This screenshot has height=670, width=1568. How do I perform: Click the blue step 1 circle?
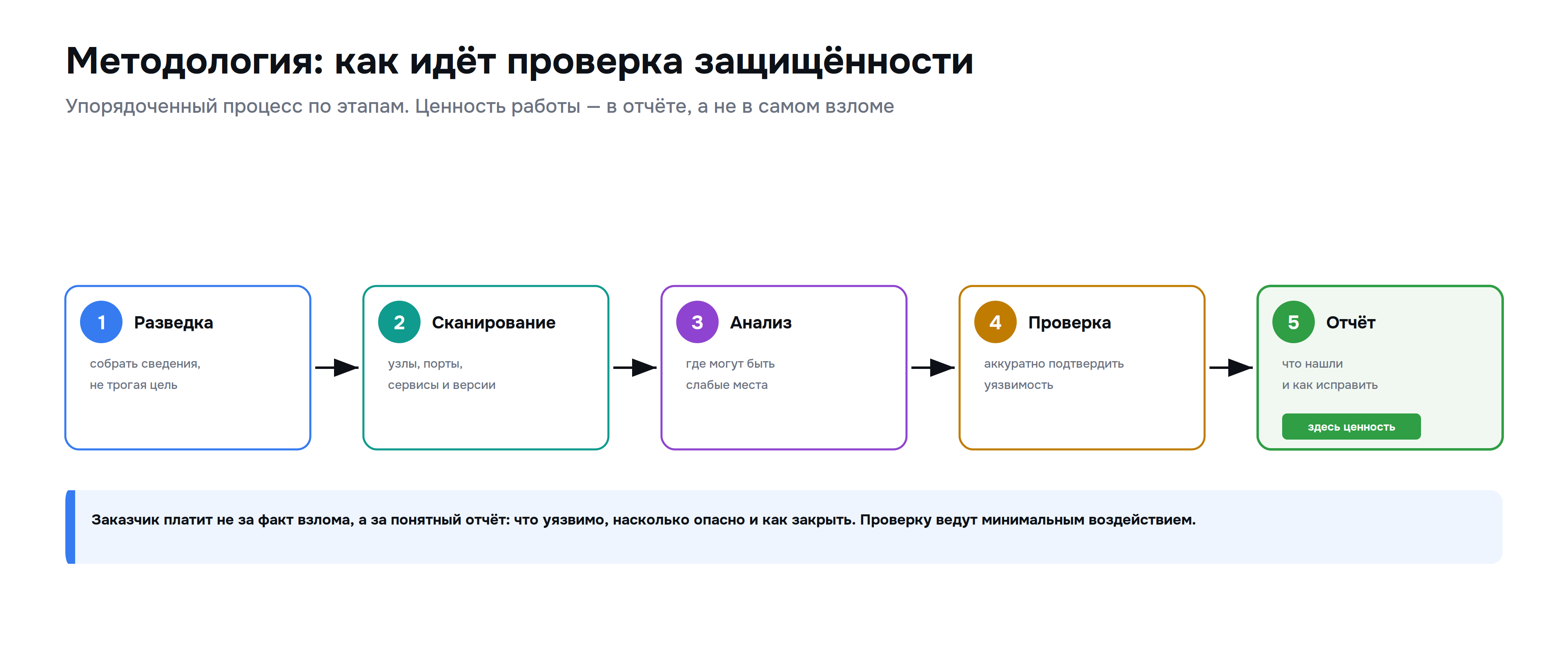[101, 322]
